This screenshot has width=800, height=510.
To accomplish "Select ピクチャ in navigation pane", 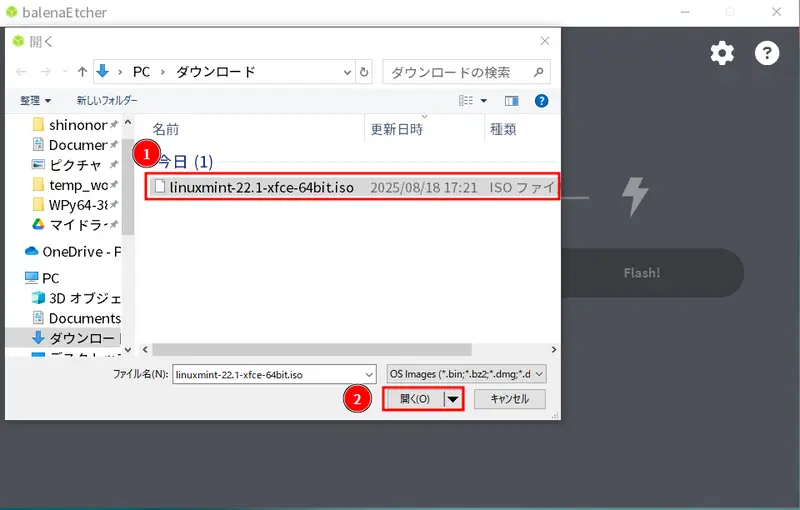I will (75, 165).
